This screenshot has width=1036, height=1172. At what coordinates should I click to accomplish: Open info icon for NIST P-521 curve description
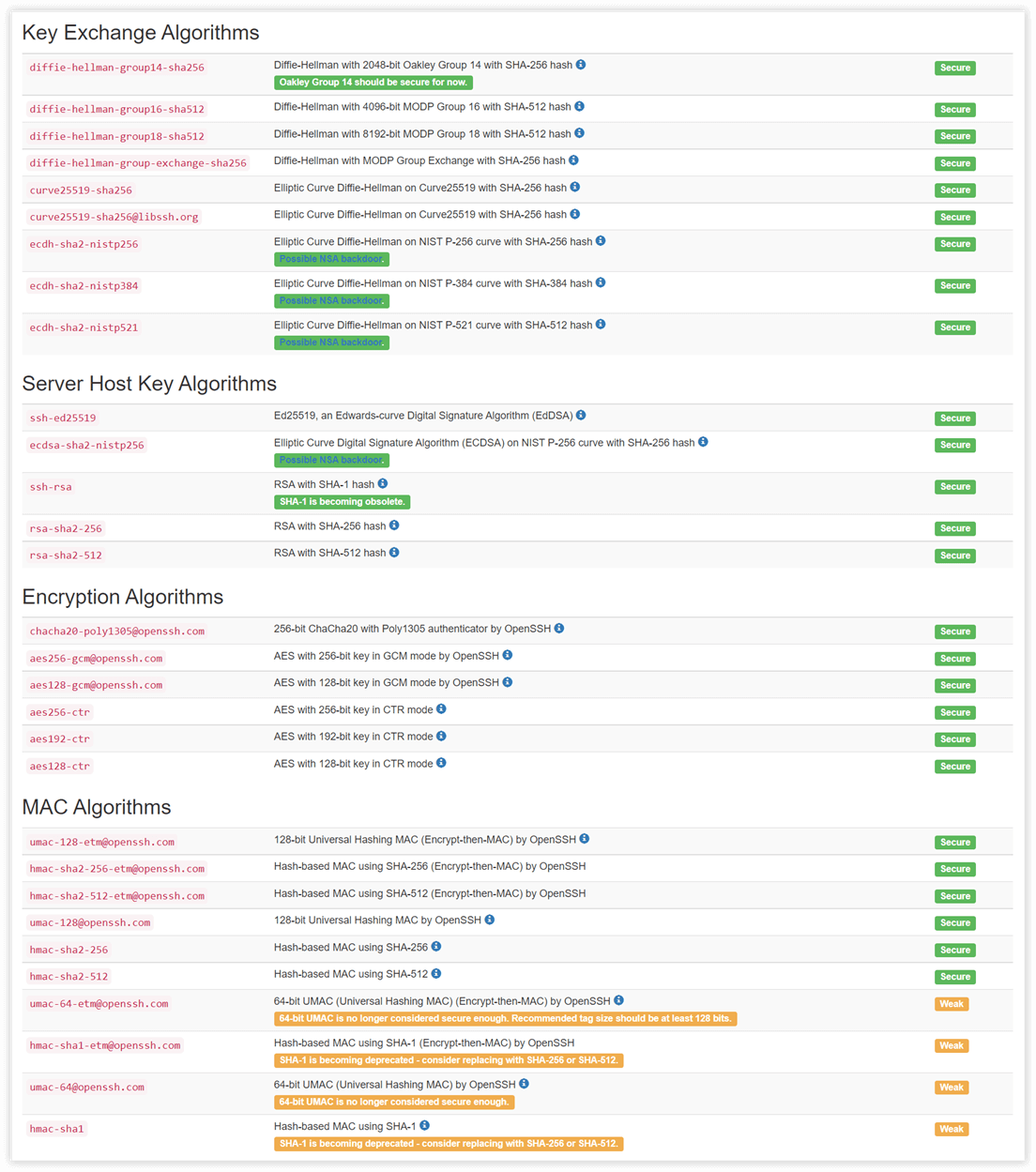click(x=601, y=325)
